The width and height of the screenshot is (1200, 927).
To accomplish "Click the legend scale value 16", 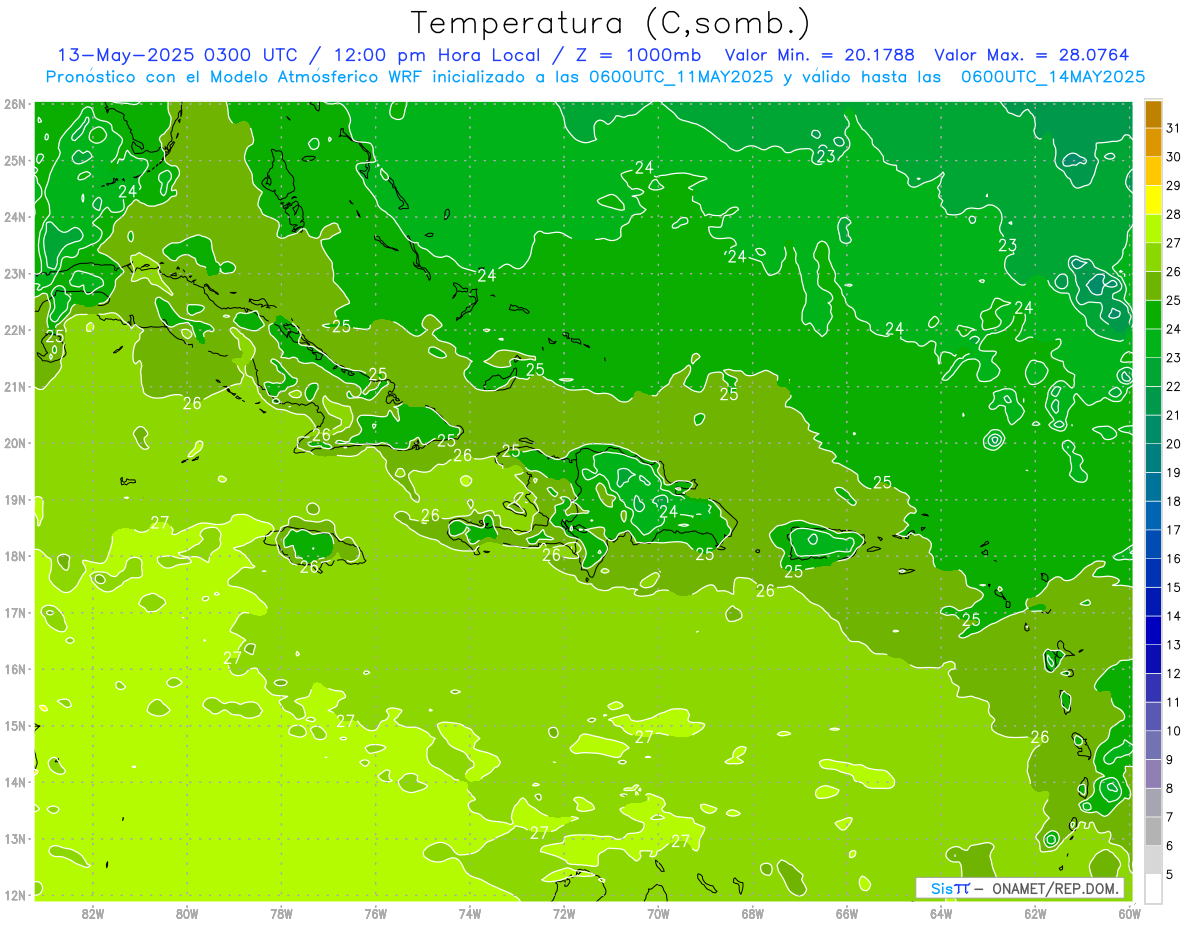I will [x=1173, y=559].
